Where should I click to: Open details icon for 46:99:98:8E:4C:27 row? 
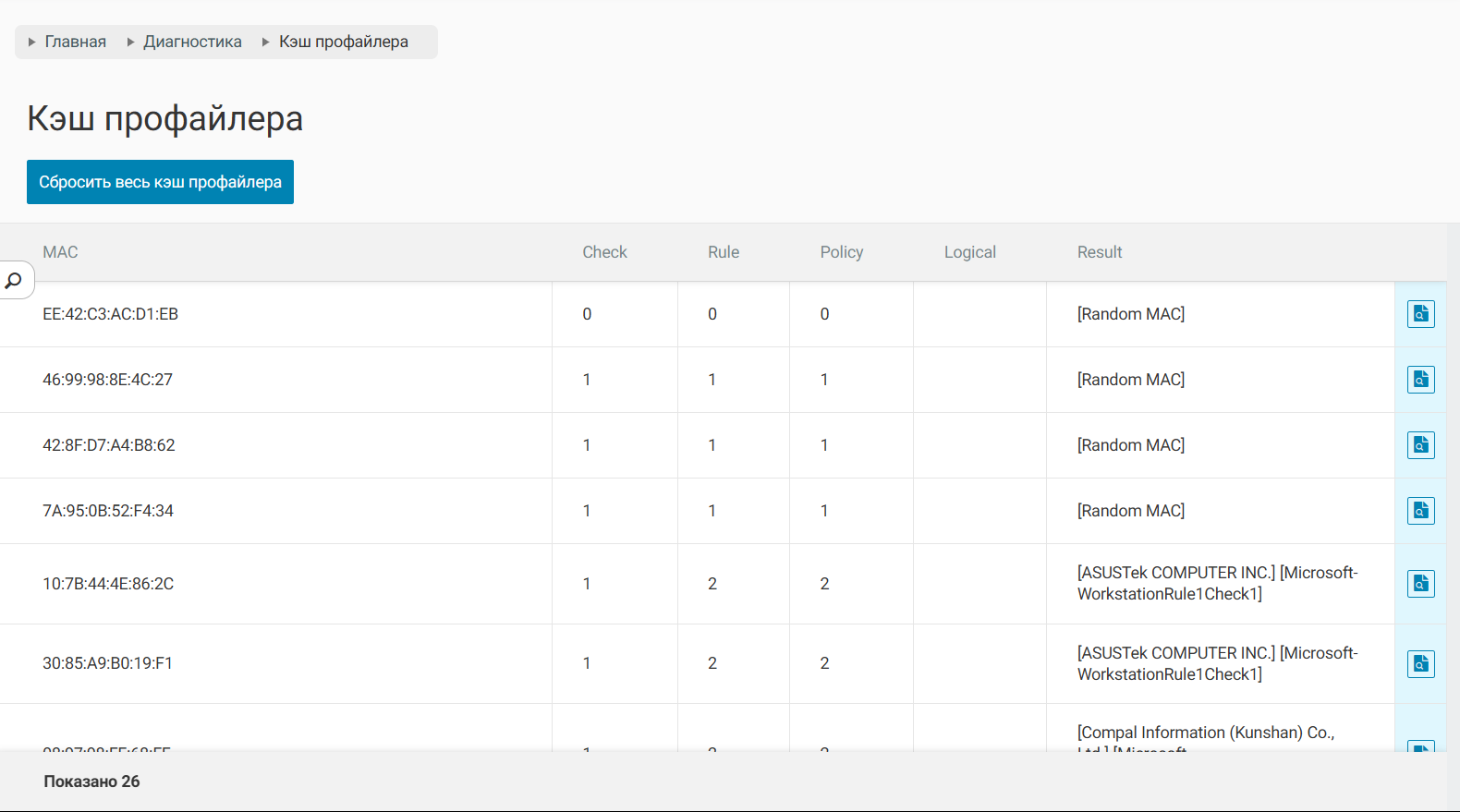pyautogui.click(x=1420, y=380)
